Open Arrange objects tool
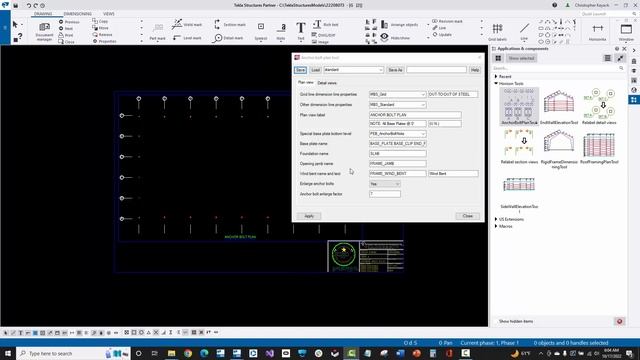Image resolution: width=640 pixels, height=360 pixels. (400, 24)
